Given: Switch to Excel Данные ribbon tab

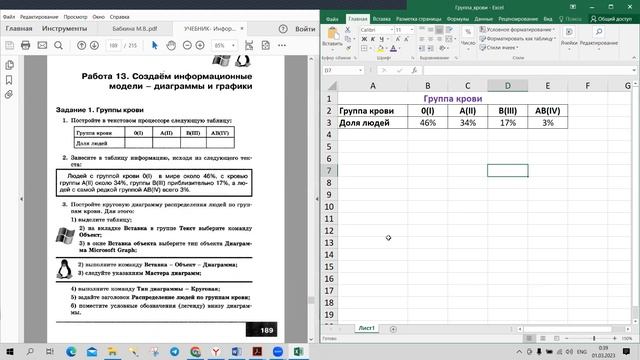Looking at the screenshot, I should pyautogui.click(x=483, y=19).
